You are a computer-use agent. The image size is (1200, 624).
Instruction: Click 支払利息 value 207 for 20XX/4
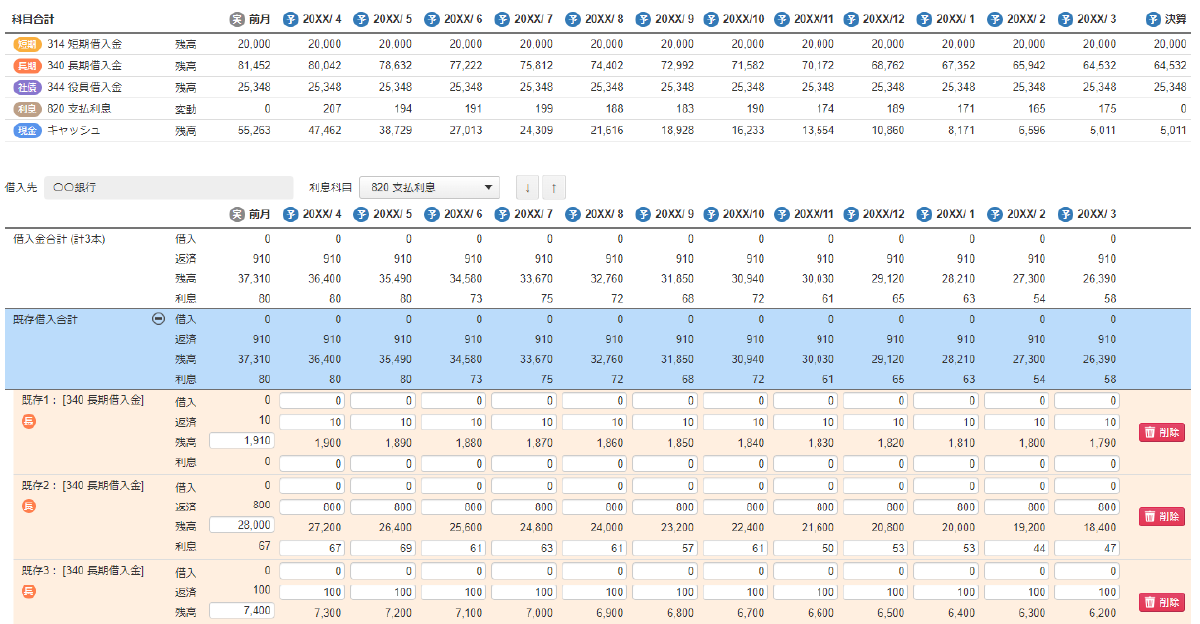(333, 108)
